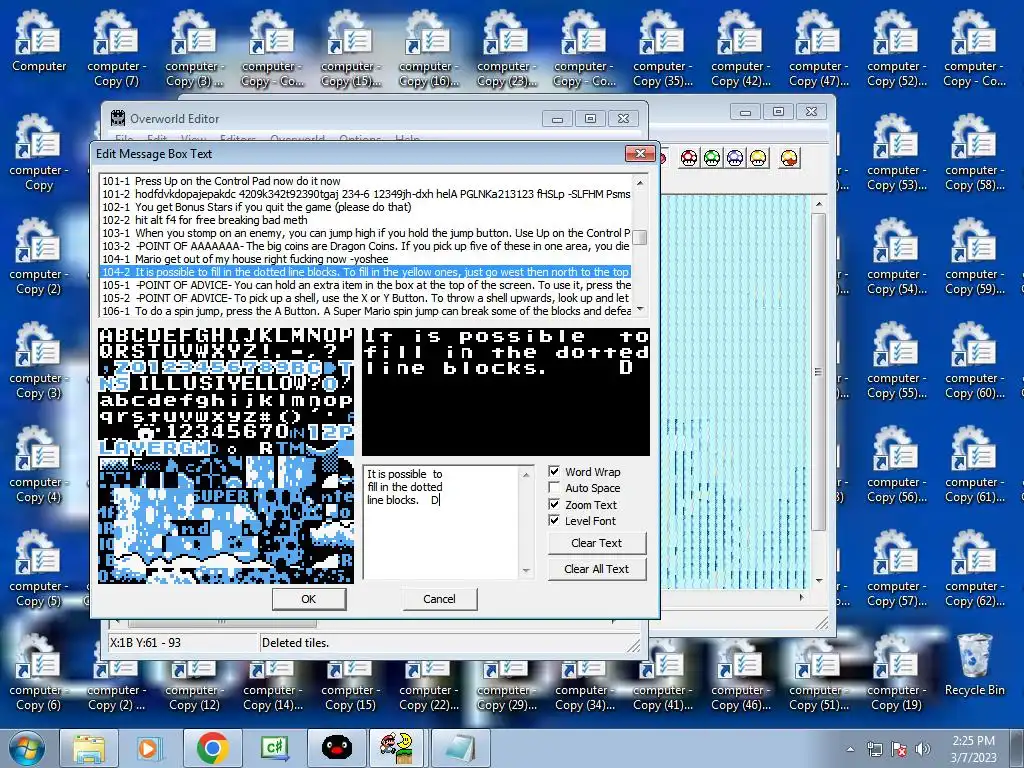Select the 'computer - Copy (62)' desktop shortcut
The image size is (1024, 768).
pyautogui.click(x=974, y=569)
